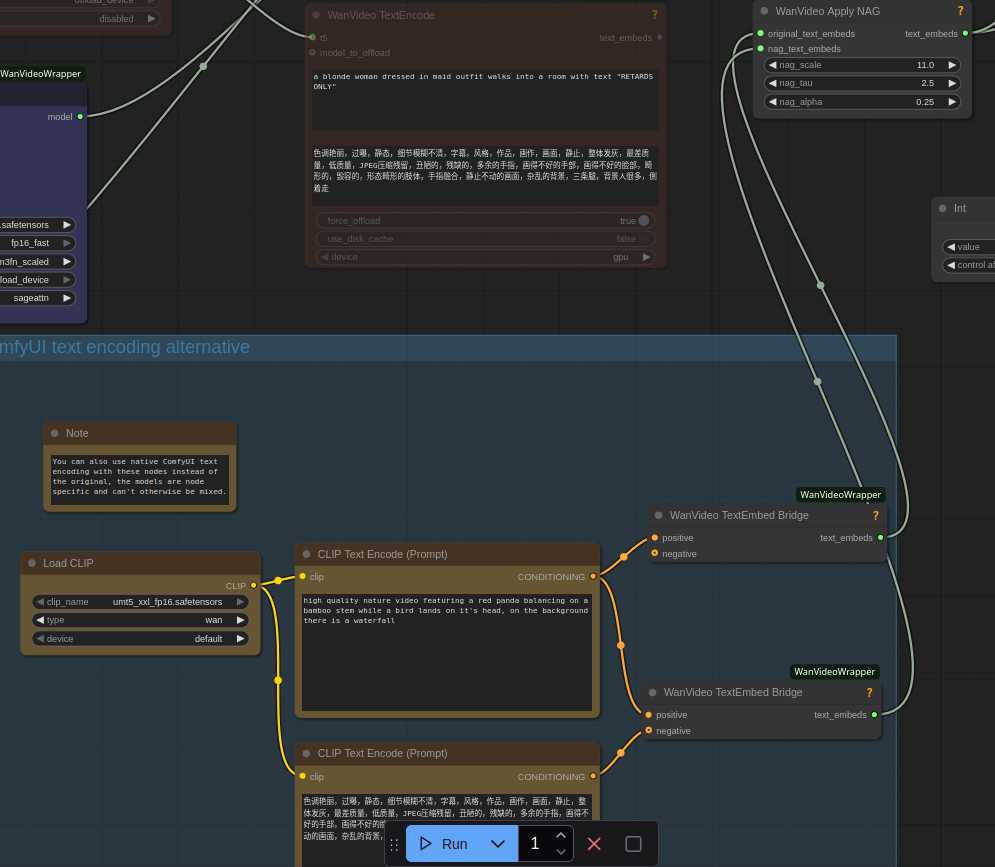
Task: Expand the Run button options chevron
Action: 498,844
